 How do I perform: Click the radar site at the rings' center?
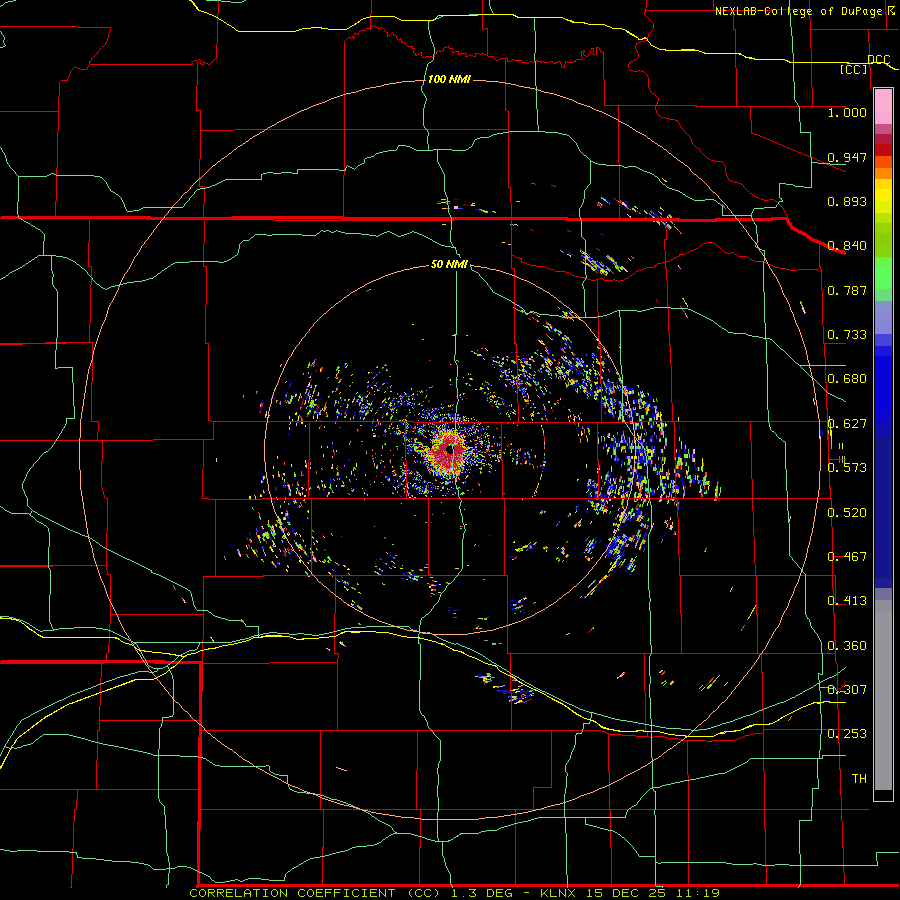451,450
